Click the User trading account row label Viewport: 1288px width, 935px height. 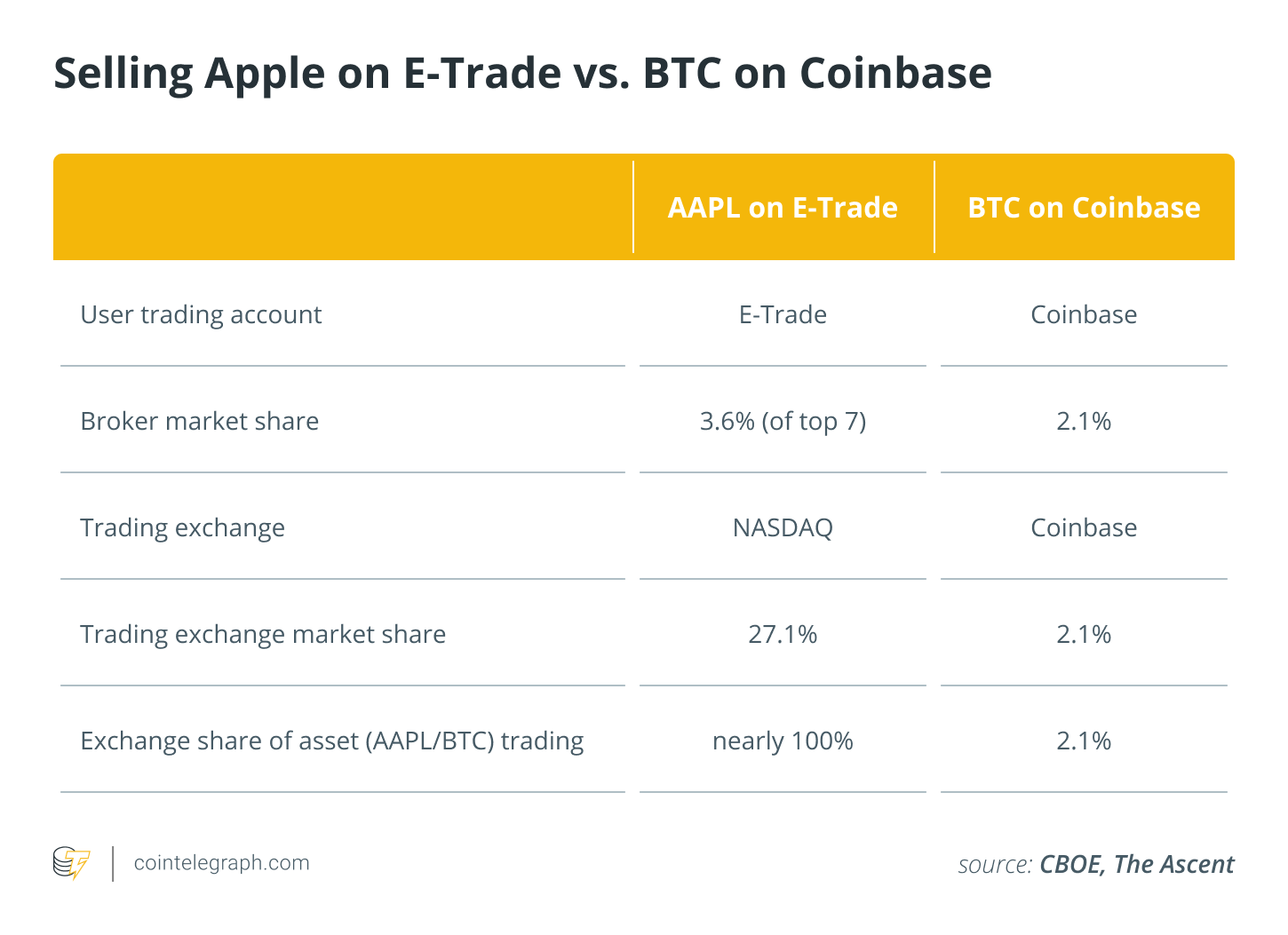pyautogui.click(x=201, y=314)
